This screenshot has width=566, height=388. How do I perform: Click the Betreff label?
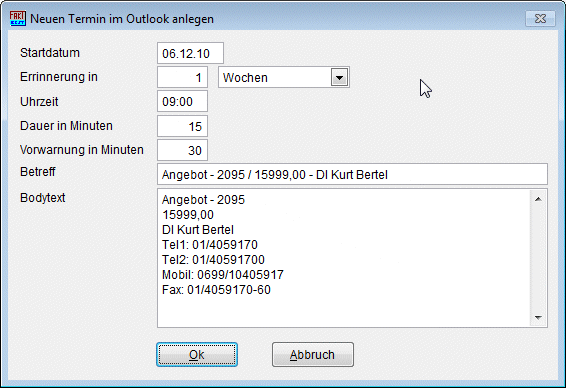[38, 172]
